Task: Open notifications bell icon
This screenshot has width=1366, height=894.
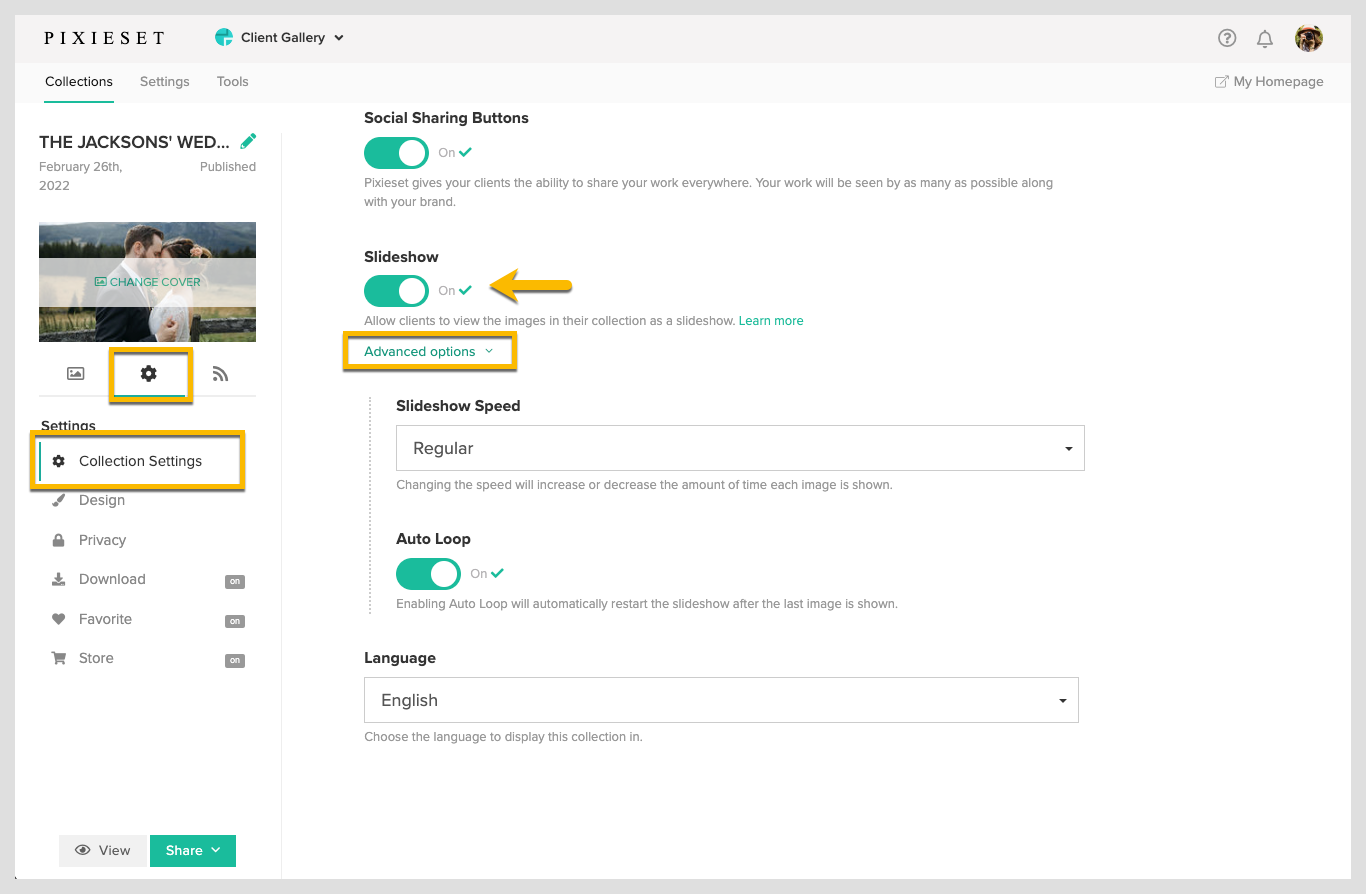Action: [x=1265, y=39]
